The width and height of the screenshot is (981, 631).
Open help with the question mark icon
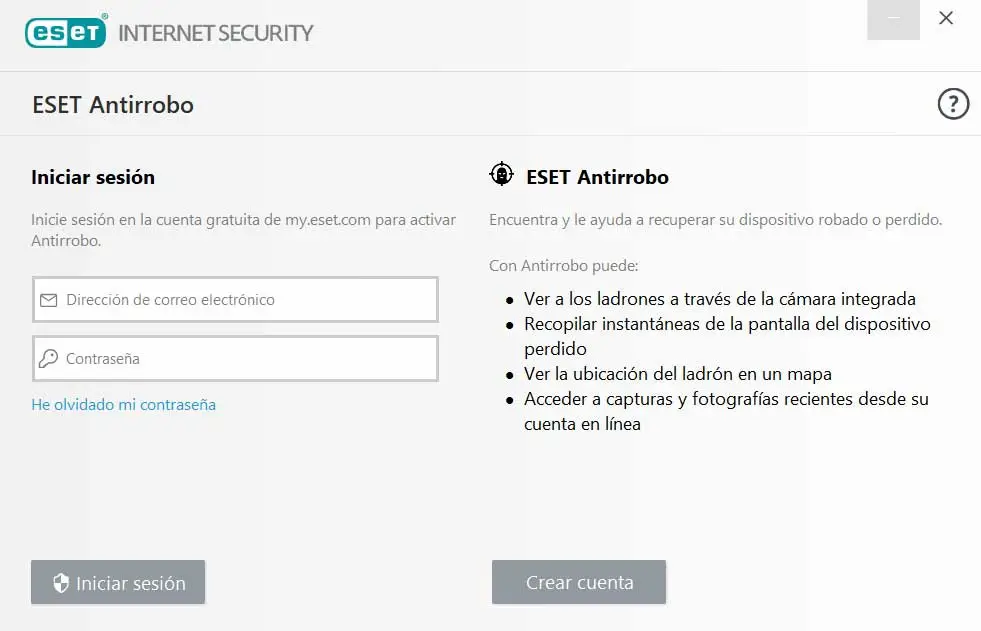(953, 104)
